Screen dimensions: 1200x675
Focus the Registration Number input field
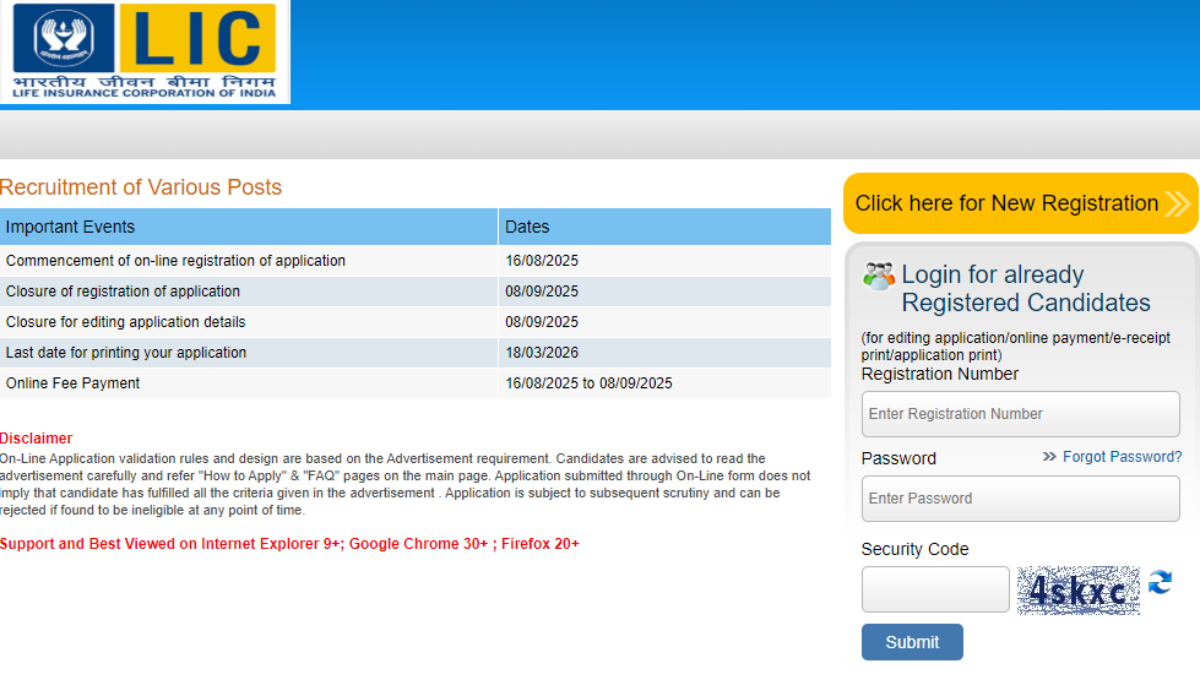[1020, 414]
